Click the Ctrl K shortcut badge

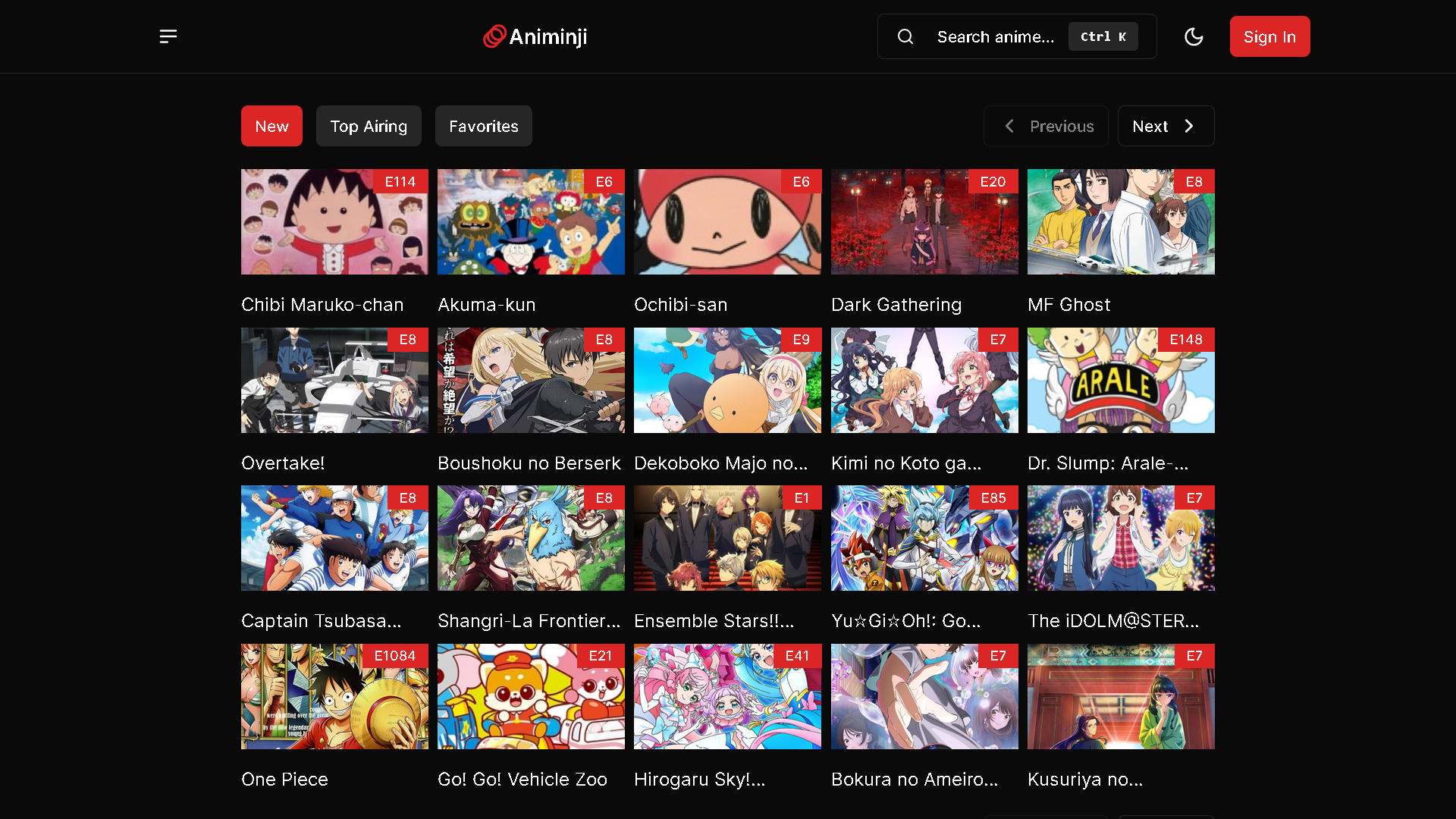tap(1103, 36)
